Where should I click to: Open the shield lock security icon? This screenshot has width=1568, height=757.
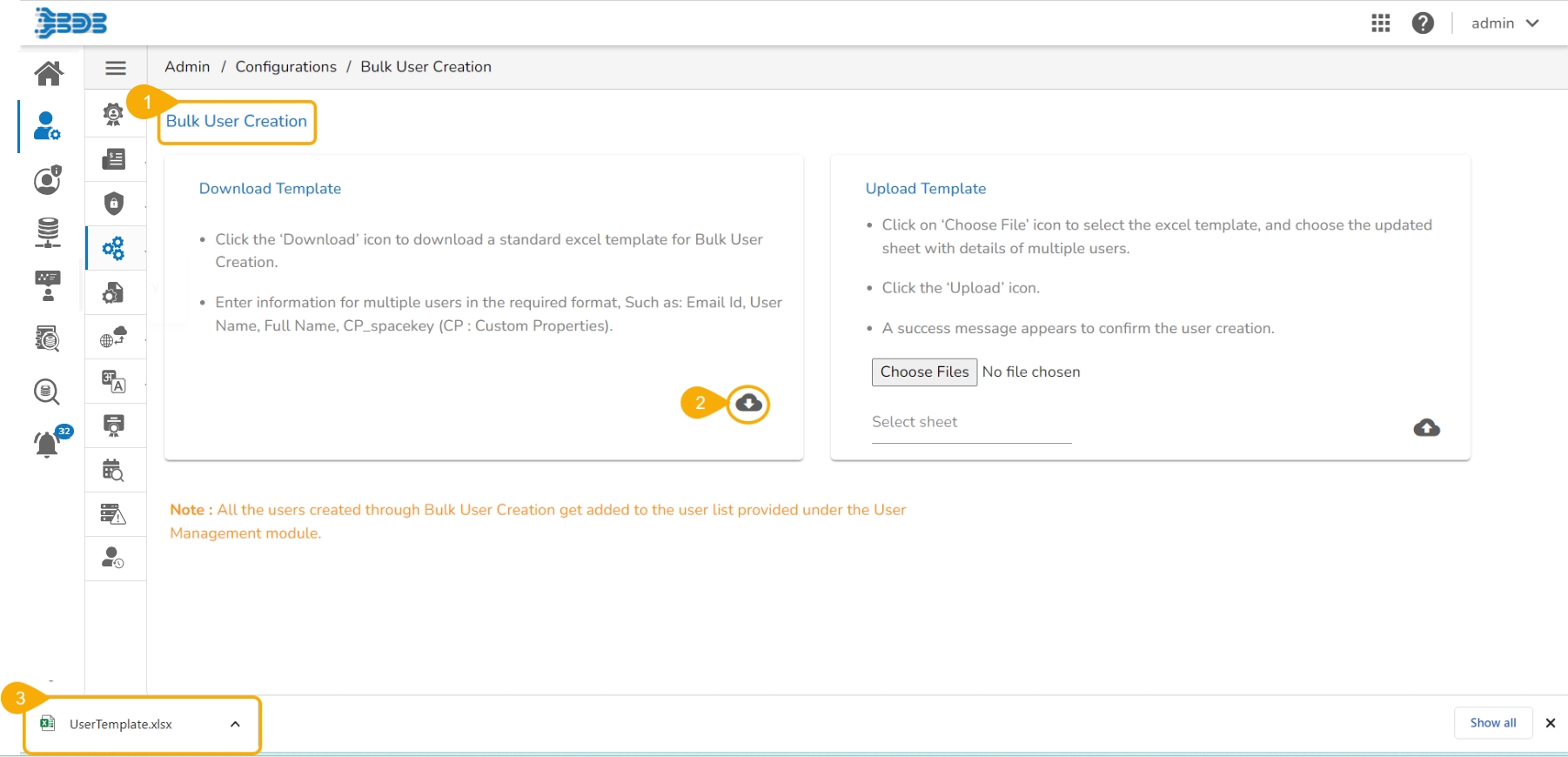coord(113,204)
